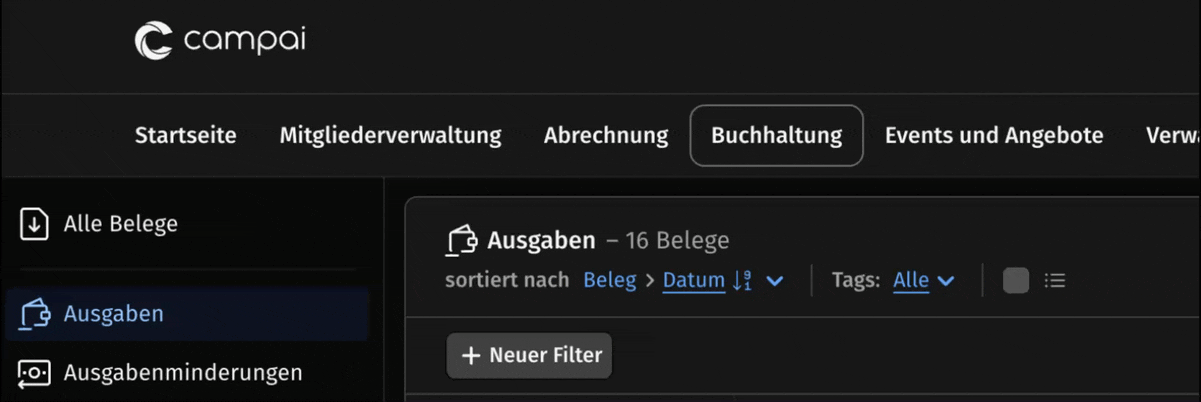Go to the Mitgliederverwaltung tab
The image size is (1201, 402).
(390, 136)
